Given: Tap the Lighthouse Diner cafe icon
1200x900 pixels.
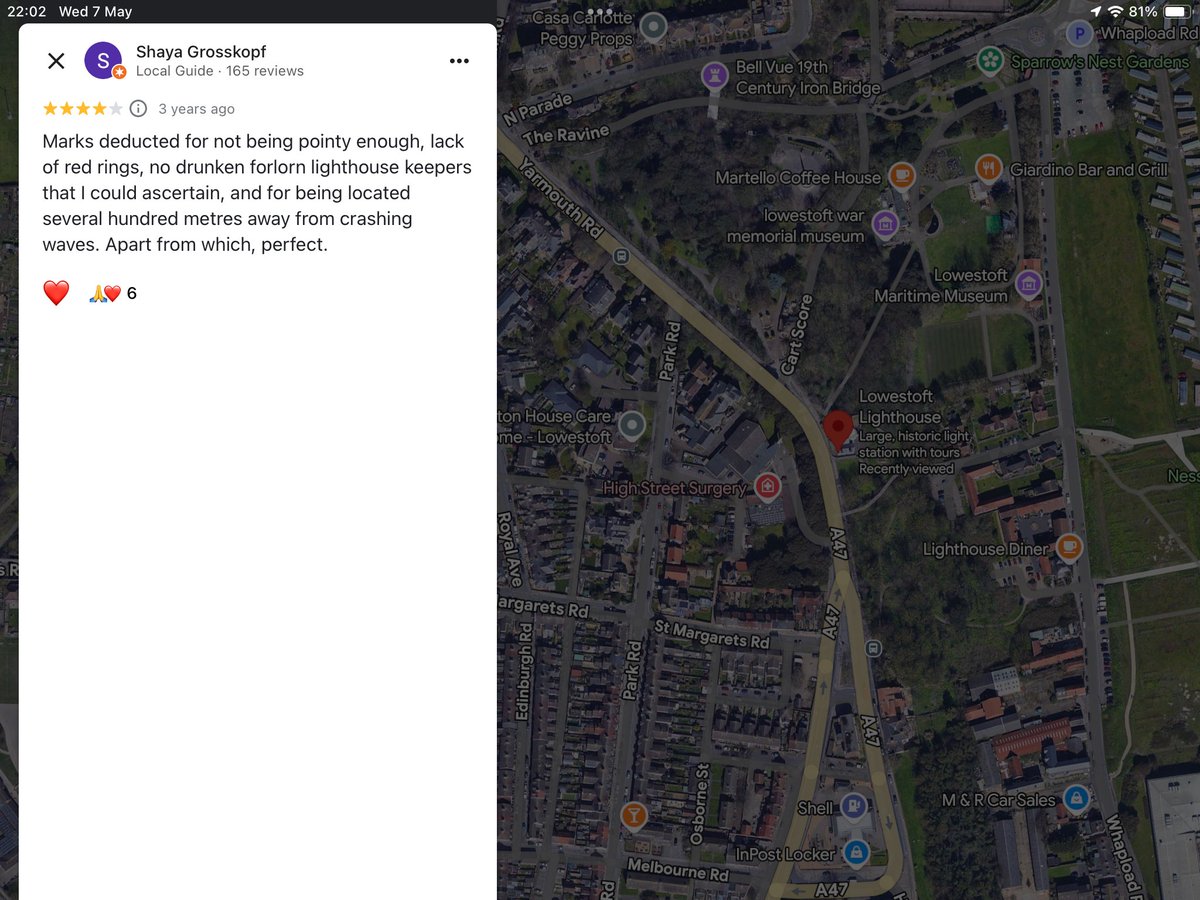Looking at the screenshot, I should click(x=1069, y=547).
